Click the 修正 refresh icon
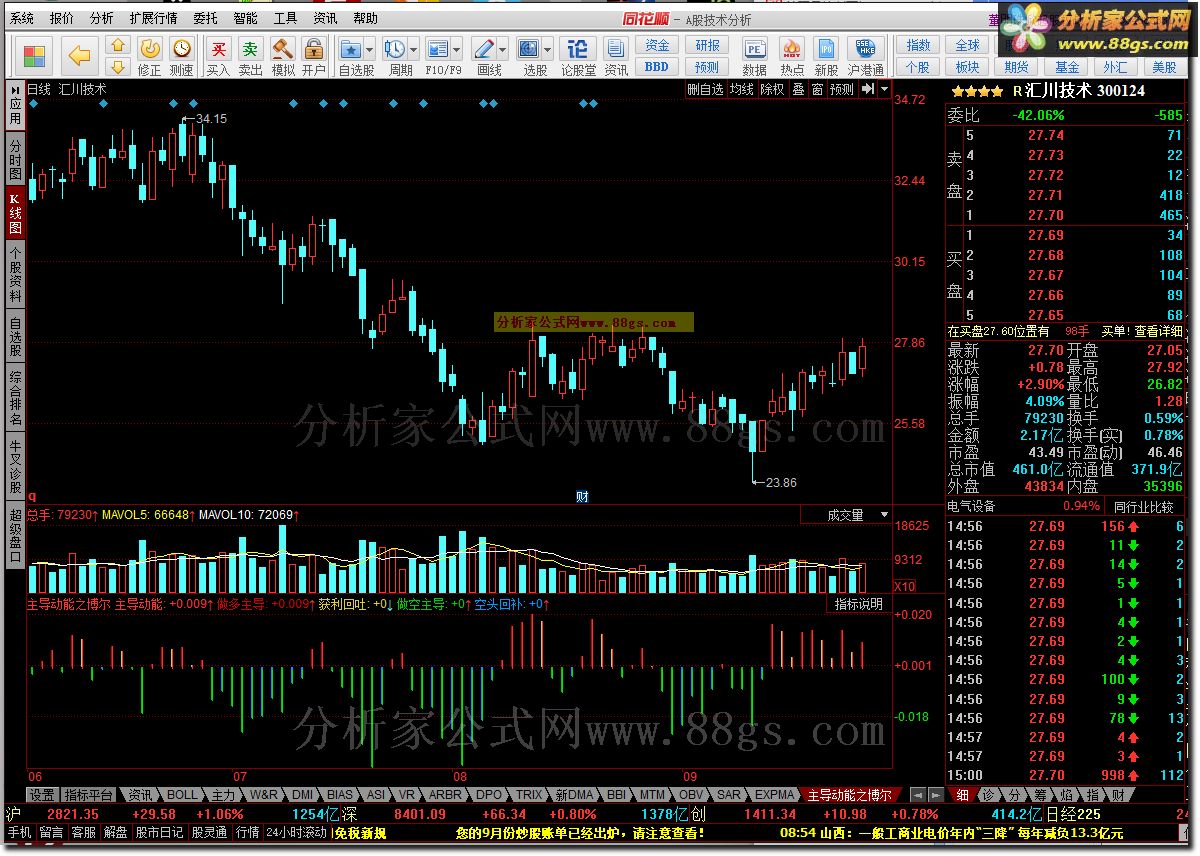1200x856 pixels. 149,48
